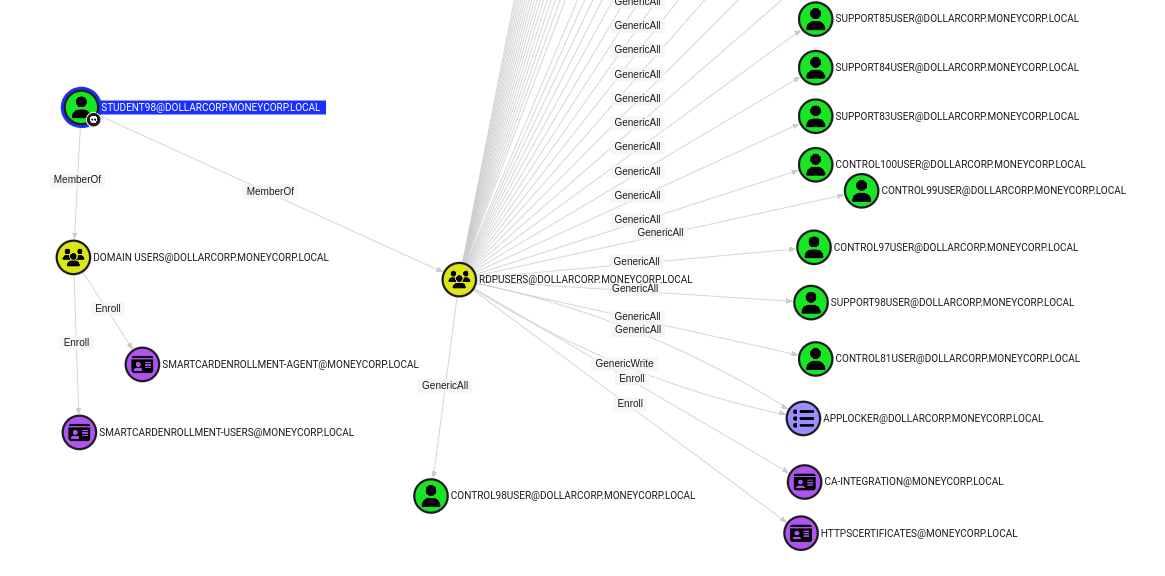The image size is (1165, 576).
Task: Click the CA-Integration certificate template node
Action: click(x=804, y=482)
